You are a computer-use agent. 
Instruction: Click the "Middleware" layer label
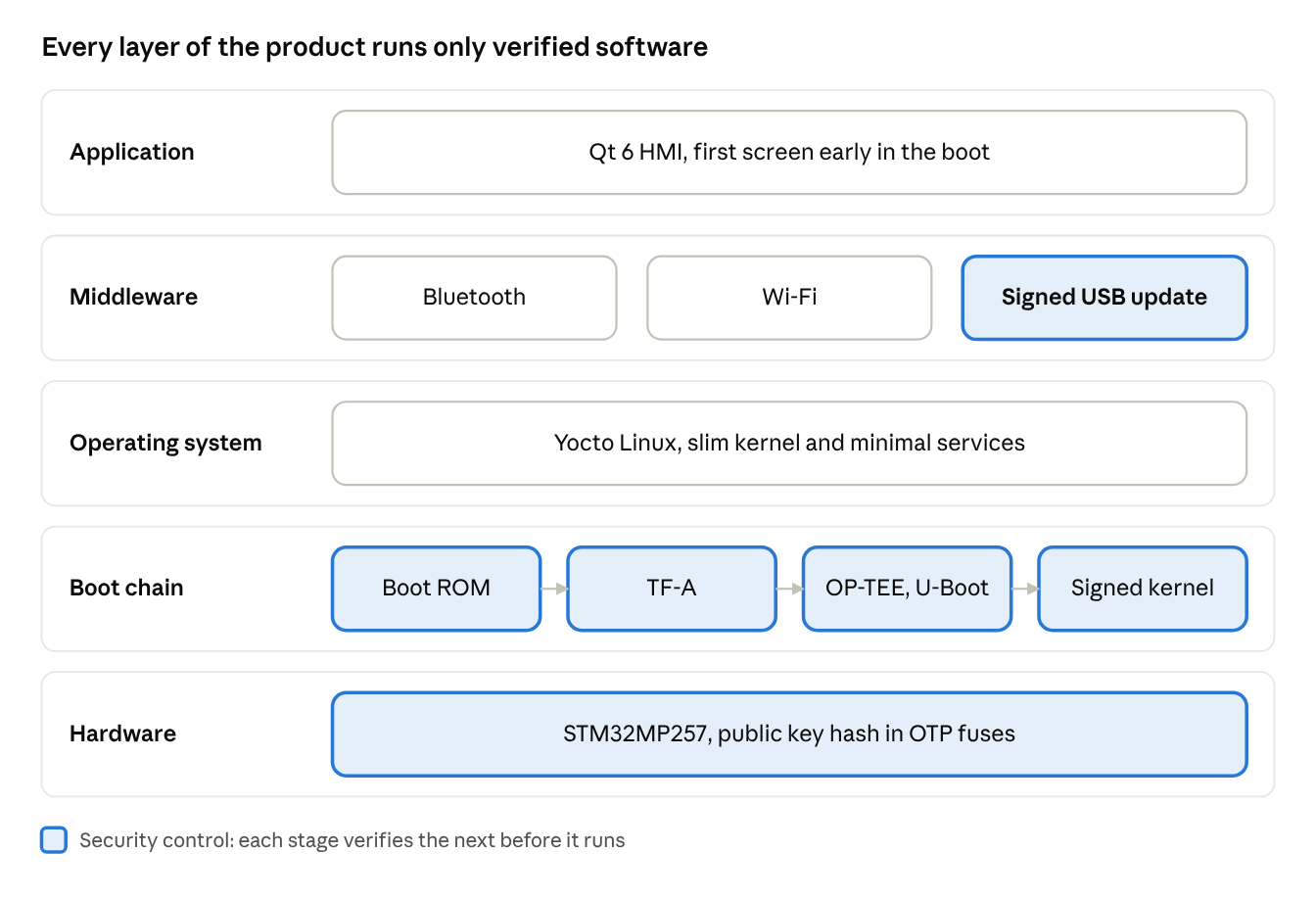(x=133, y=298)
